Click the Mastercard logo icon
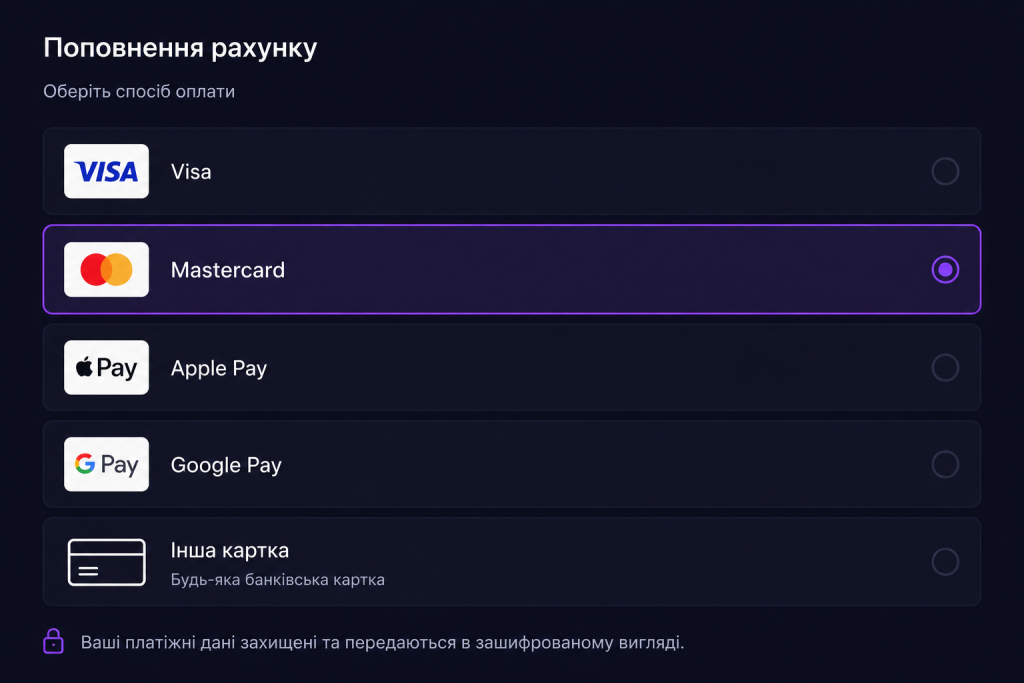The image size is (1024, 683). click(x=106, y=270)
